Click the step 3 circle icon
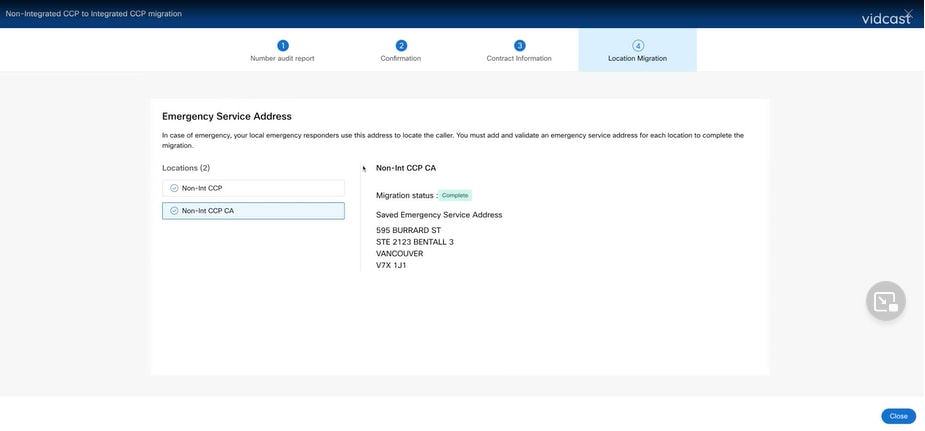Image resolution: width=925 pixels, height=431 pixels. 519,45
